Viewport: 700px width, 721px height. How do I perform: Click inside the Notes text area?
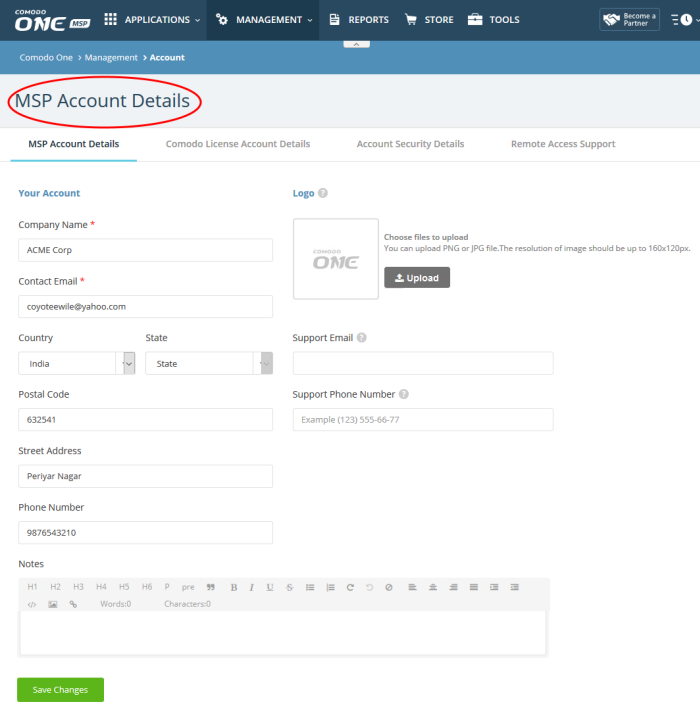tap(283, 633)
